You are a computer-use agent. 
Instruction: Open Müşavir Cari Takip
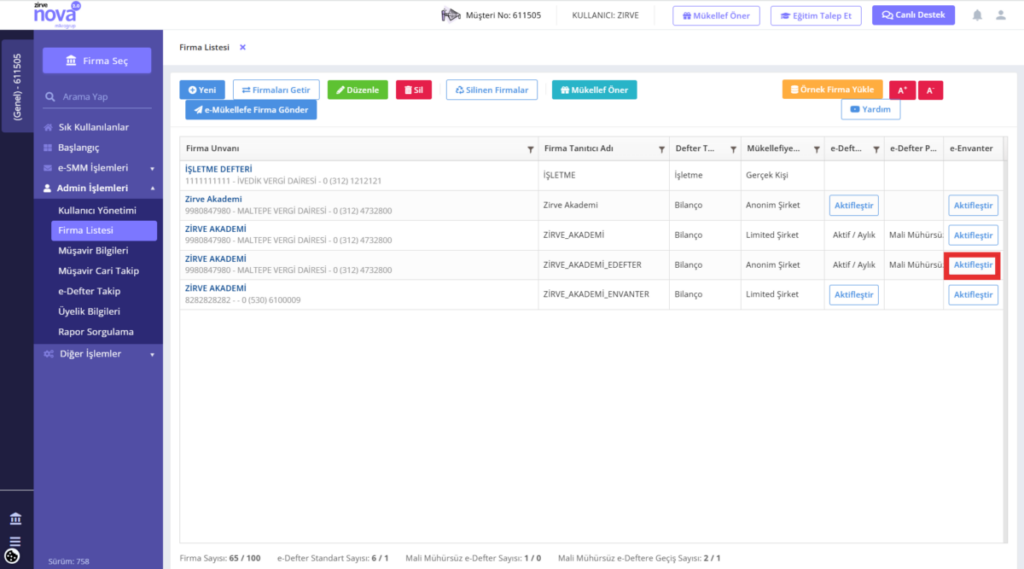pyautogui.click(x=99, y=271)
